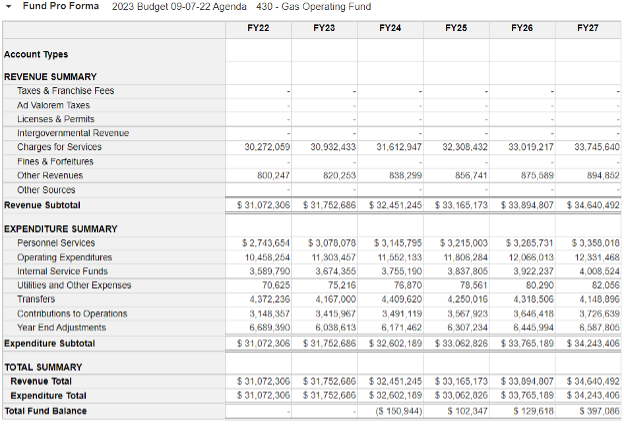This screenshot has height=424, width=624.
Task: Select the EXPENDITURE SUMMARY section heading
Action: pyautogui.click(x=59, y=229)
